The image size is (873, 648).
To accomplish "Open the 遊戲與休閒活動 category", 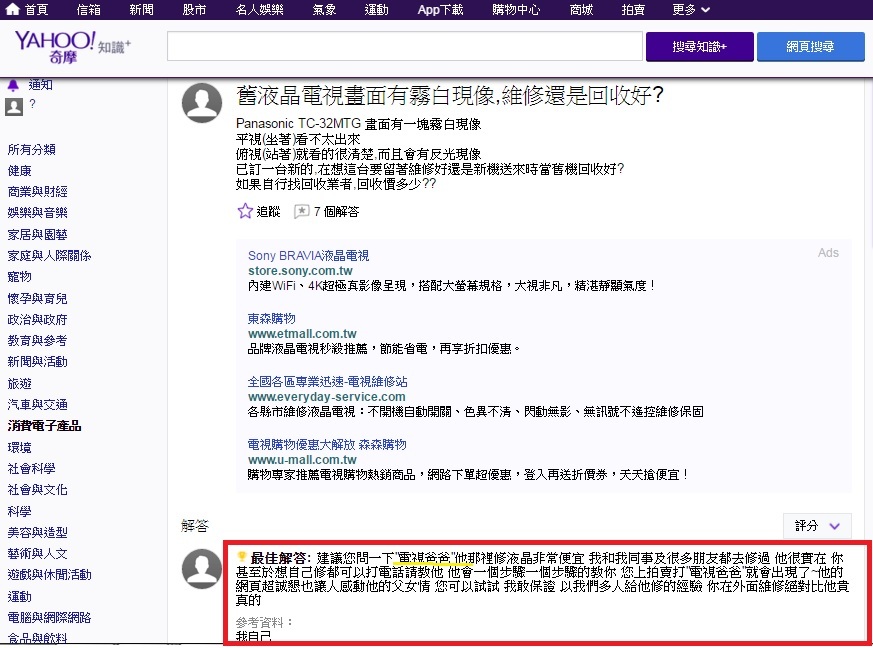I will [49, 575].
